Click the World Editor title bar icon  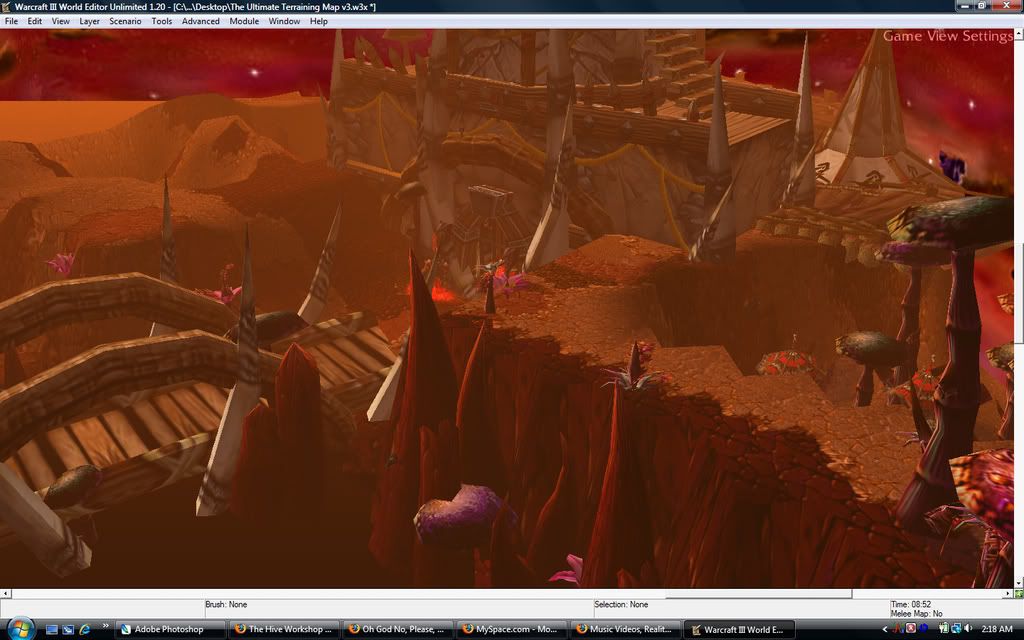[x=7, y=7]
